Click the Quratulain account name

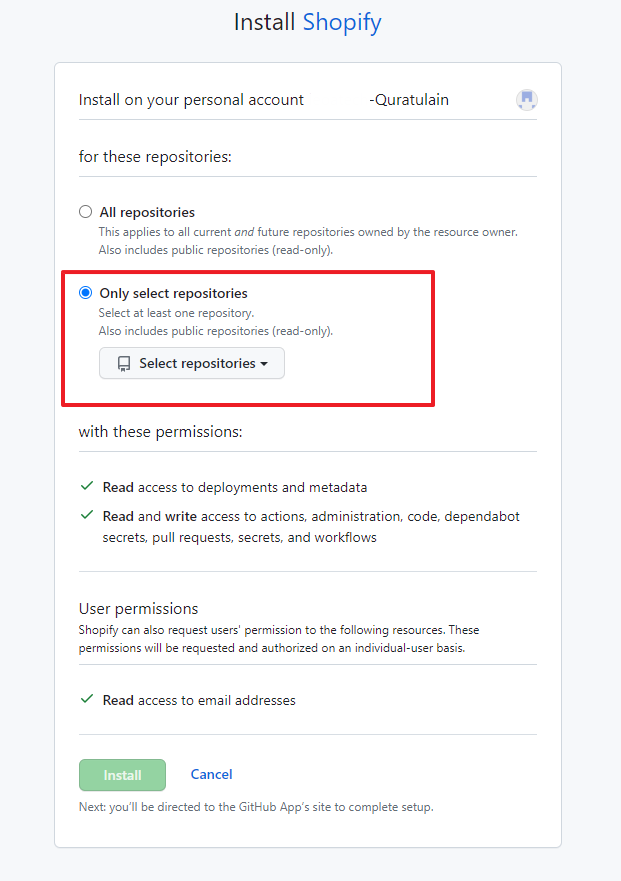point(409,99)
